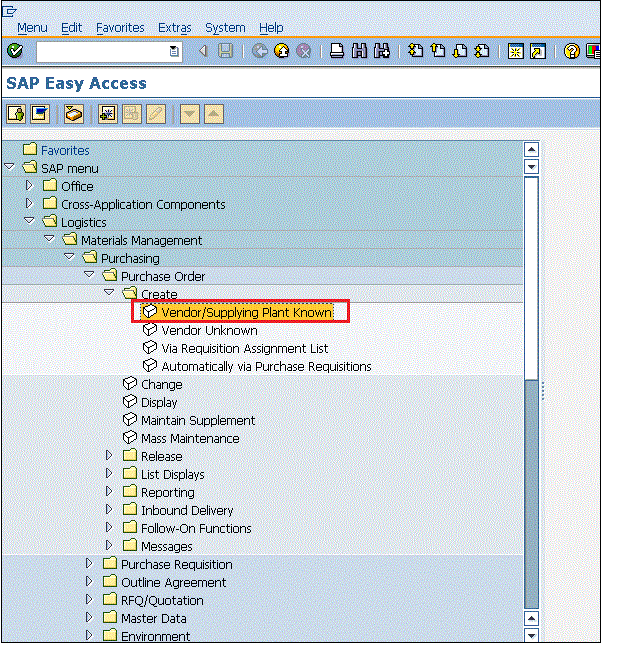Expand the Purchase Requisition folder
The width and height of the screenshot is (628, 649).
pyautogui.click(x=89, y=563)
